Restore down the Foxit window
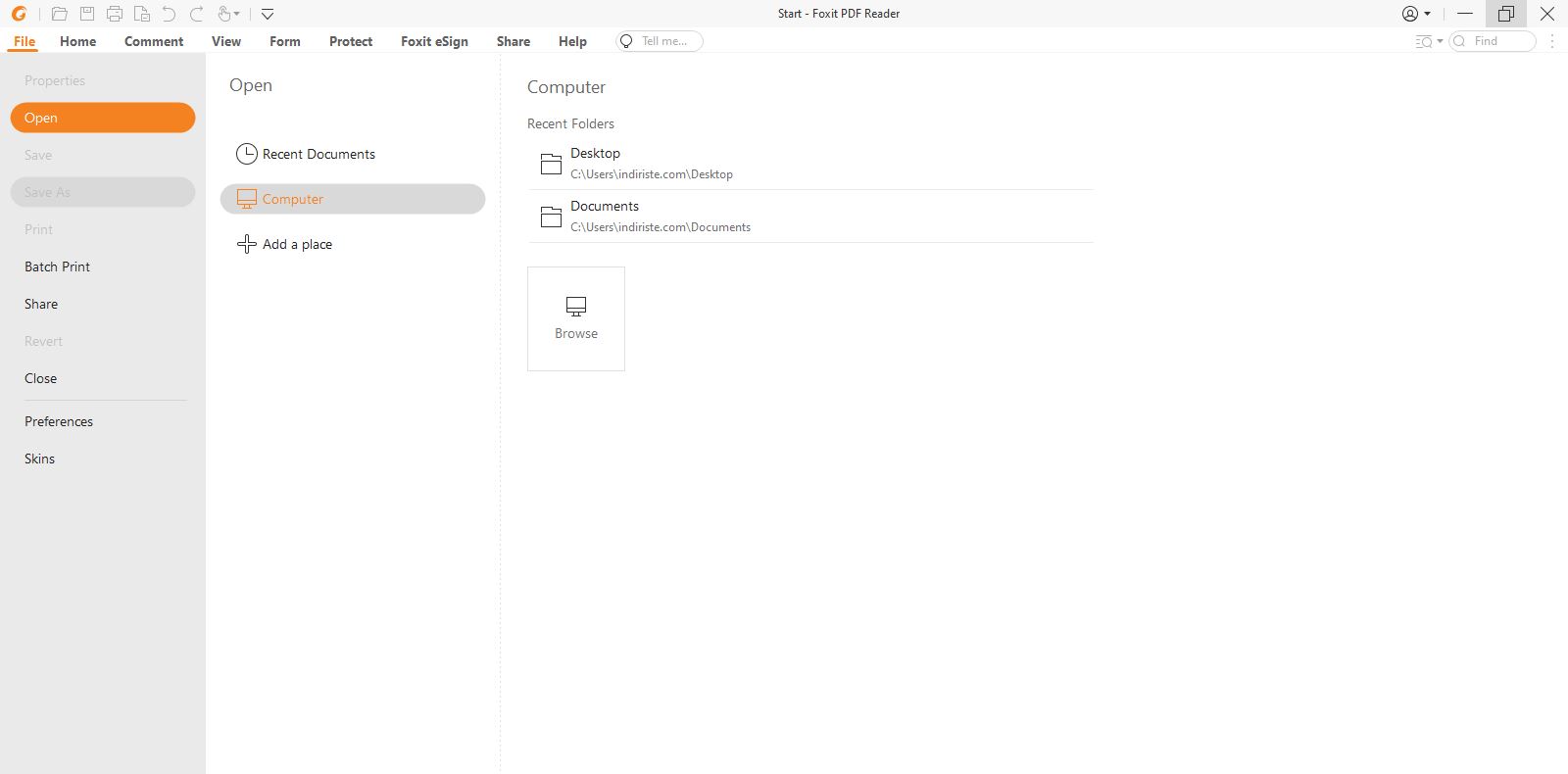 (x=1506, y=14)
